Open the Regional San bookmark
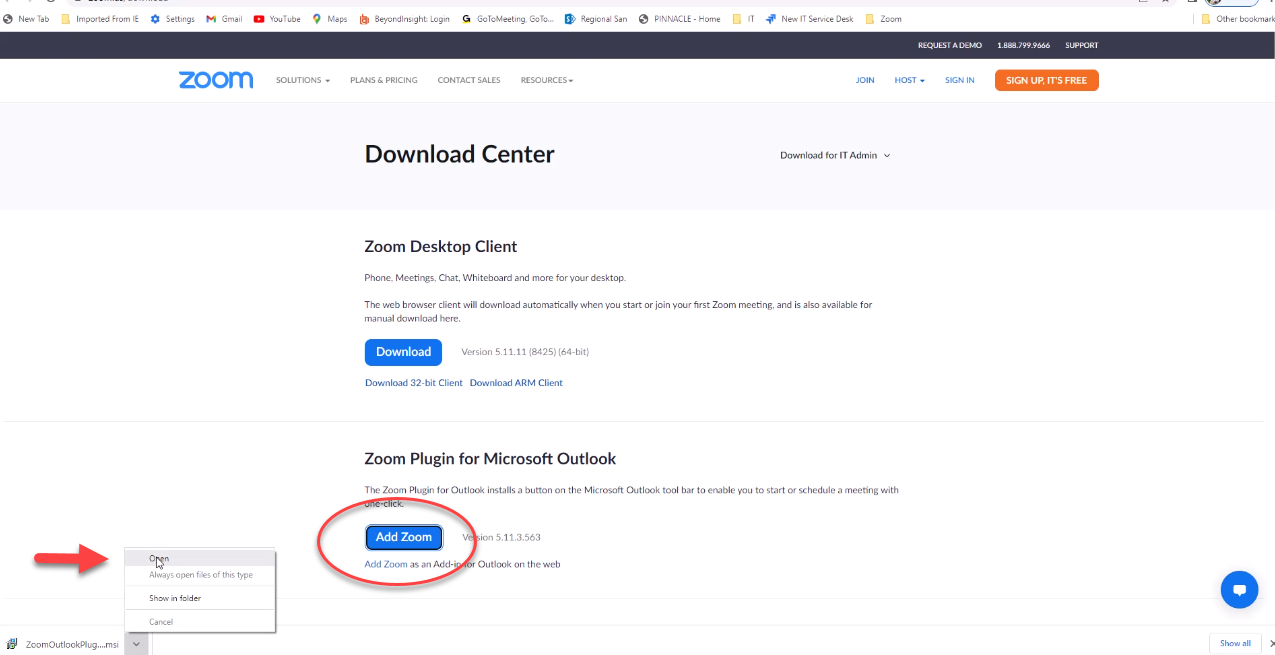Screen dimensions: 1275x655 point(596,19)
